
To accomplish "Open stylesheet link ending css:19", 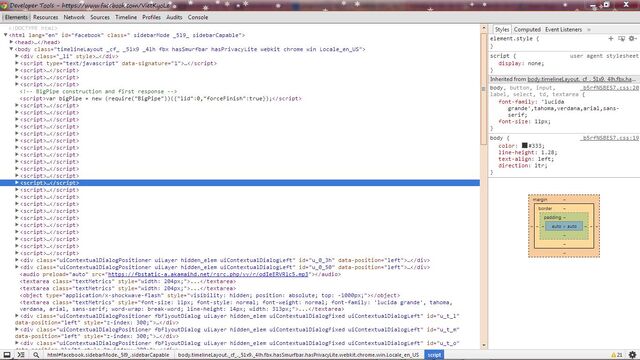I will 610,138.
